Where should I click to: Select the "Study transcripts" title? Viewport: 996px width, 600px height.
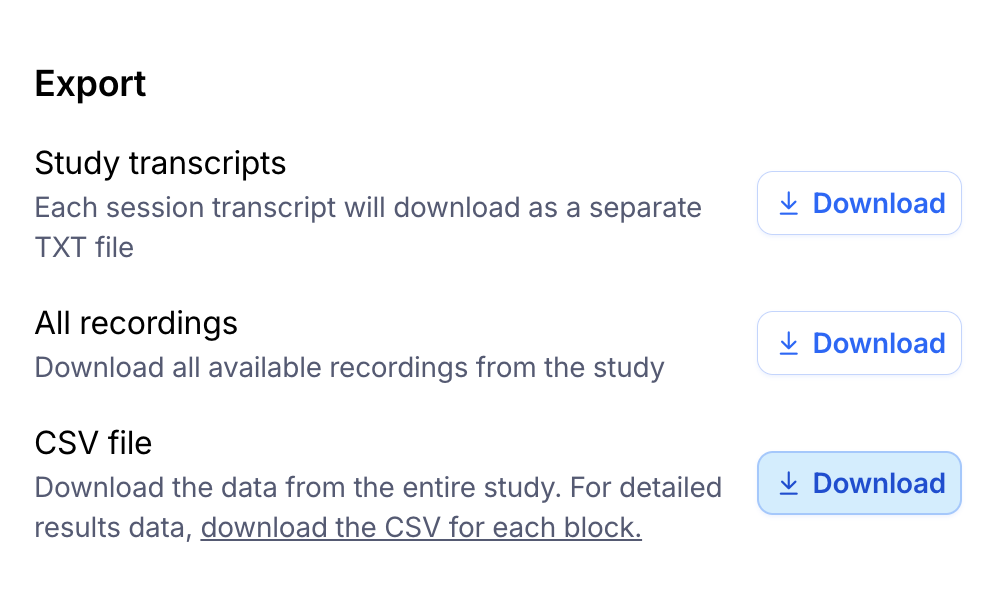point(160,162)
